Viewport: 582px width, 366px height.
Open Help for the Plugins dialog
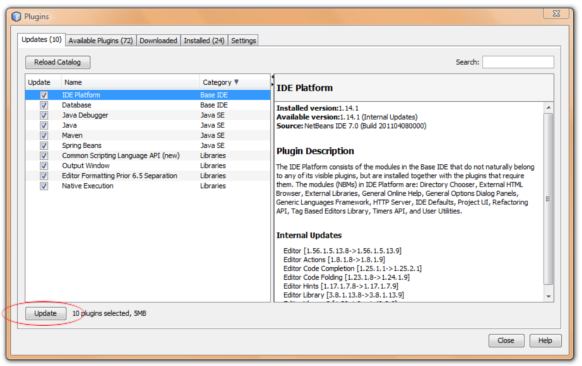[545, 340]
